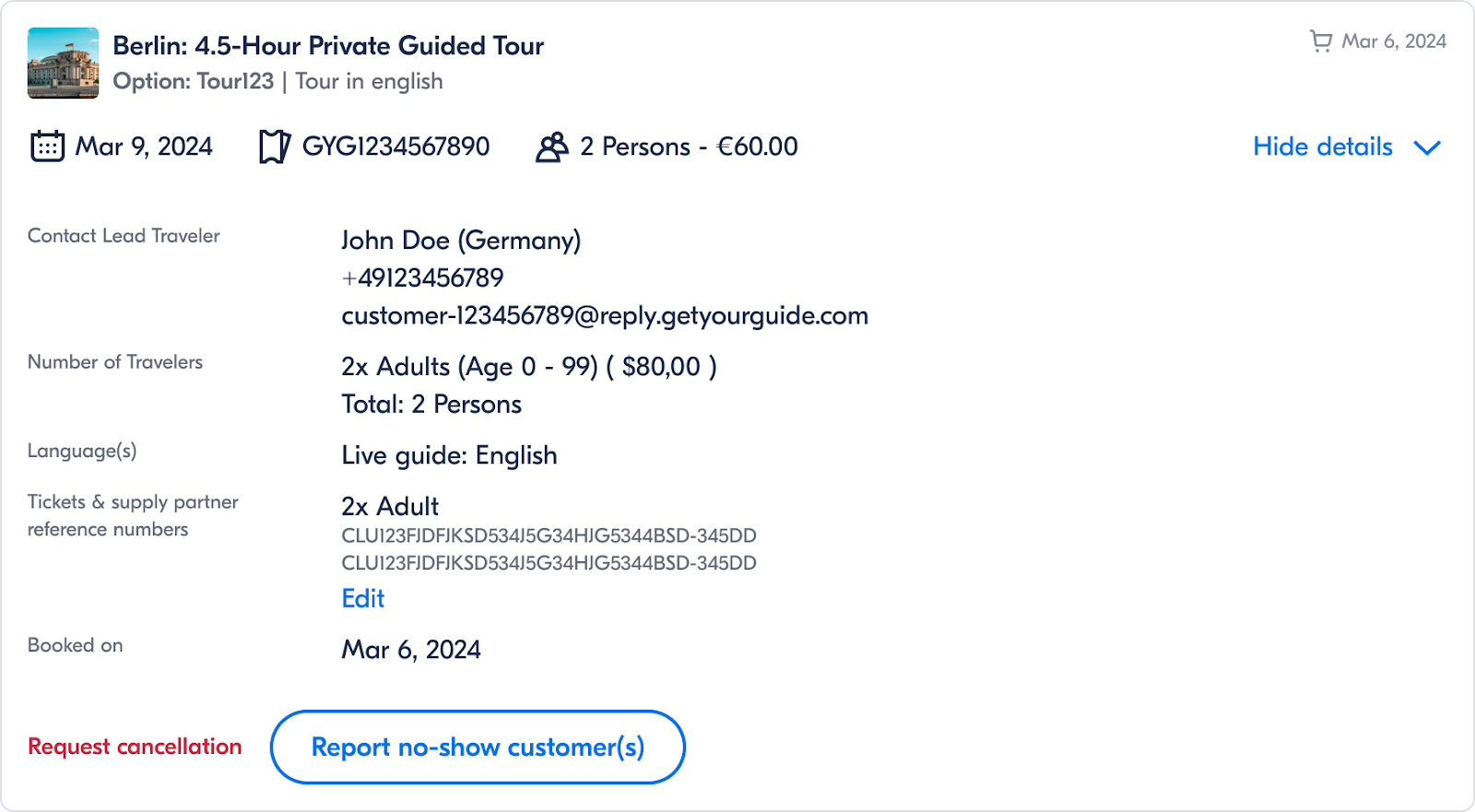Click Report no-show customer(s)
The height and width of the screenshot is (812, 1475).
click(477, 747)
